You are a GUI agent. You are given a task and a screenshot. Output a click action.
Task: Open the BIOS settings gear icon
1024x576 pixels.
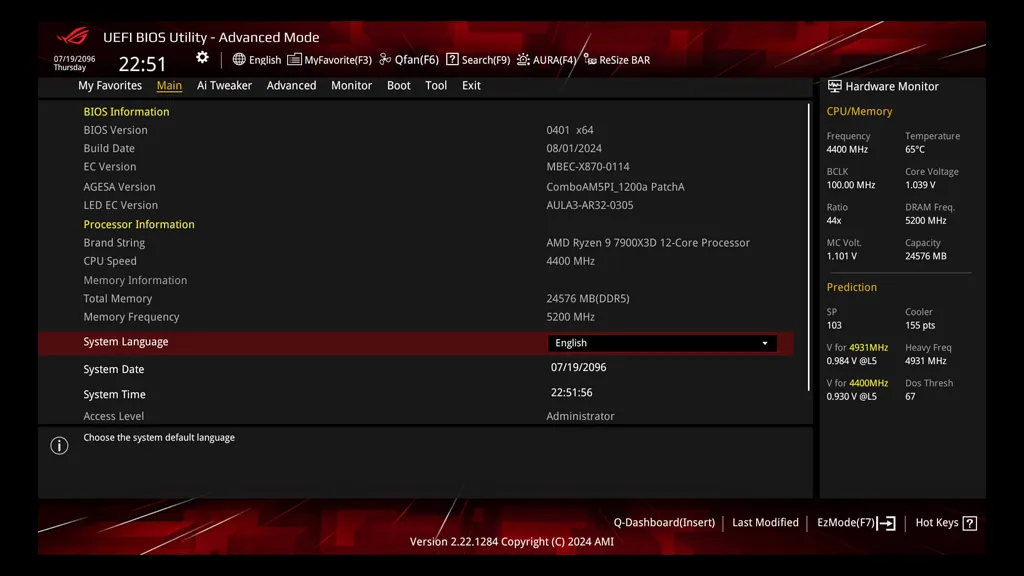click(202, 58)
